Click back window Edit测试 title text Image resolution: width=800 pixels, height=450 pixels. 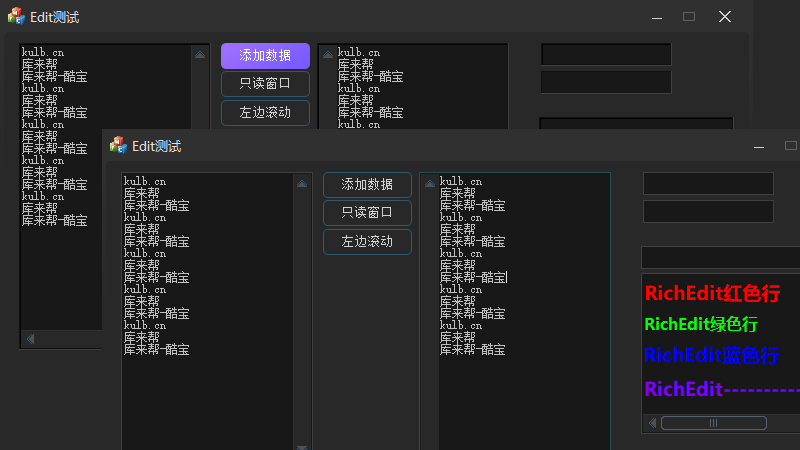pyautogui.click(x=55, y=17)
